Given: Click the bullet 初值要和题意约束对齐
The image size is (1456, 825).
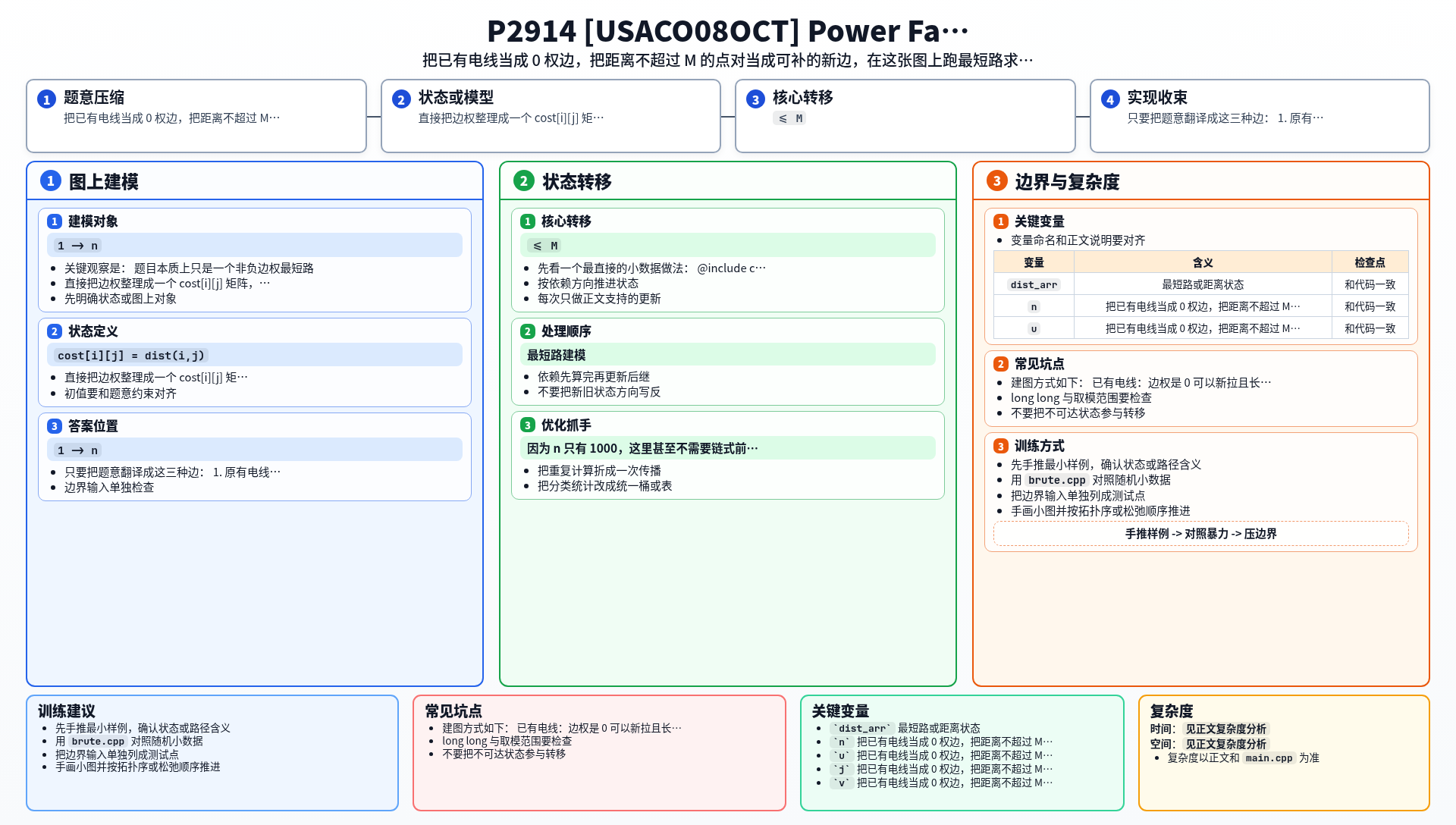Looking at the screenshot, I should [x=121, y=394].
